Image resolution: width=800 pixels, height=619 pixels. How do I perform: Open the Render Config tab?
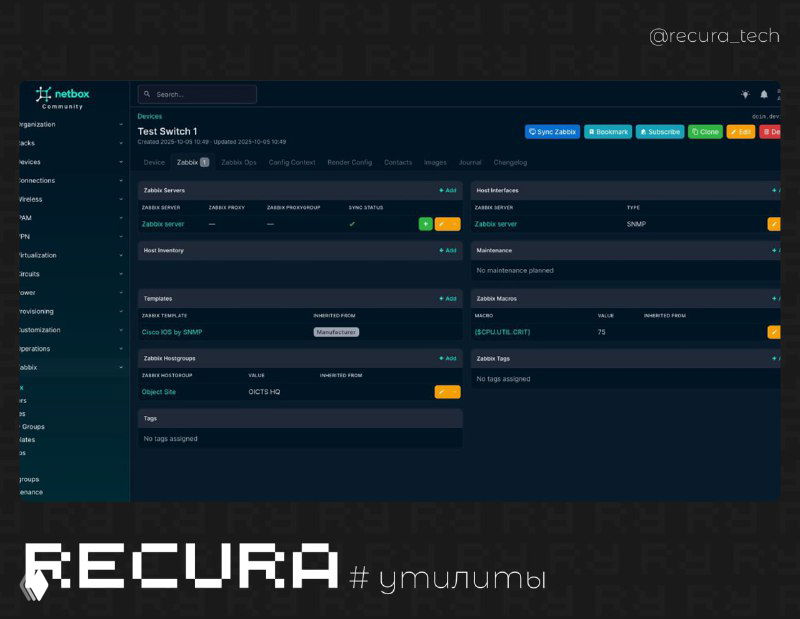point(348,162)
